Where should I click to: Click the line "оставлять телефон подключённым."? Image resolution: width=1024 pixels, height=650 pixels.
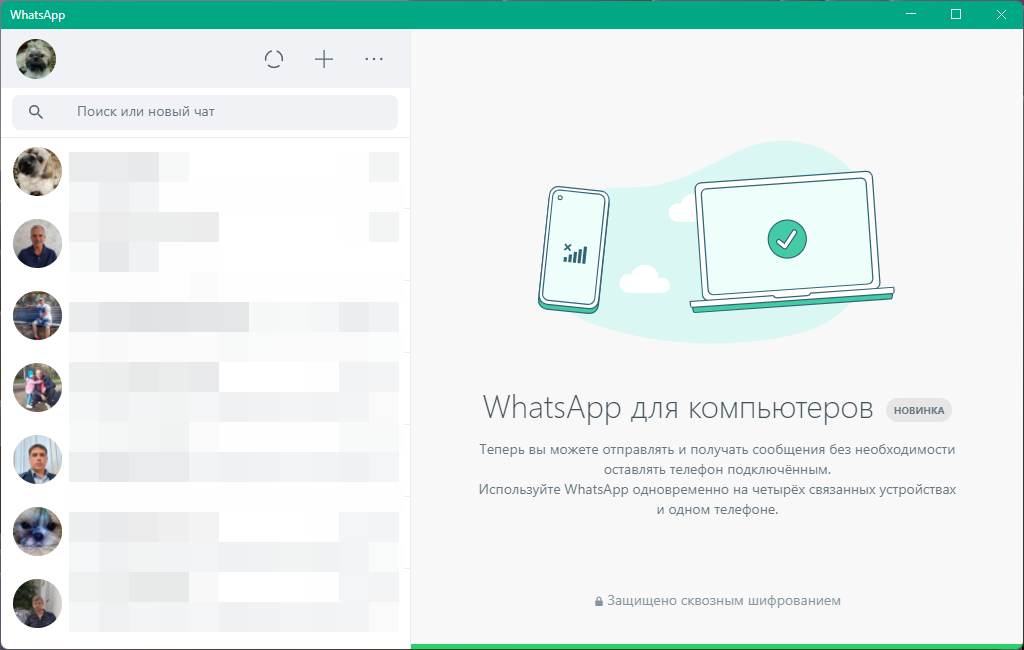click(717, 470)
